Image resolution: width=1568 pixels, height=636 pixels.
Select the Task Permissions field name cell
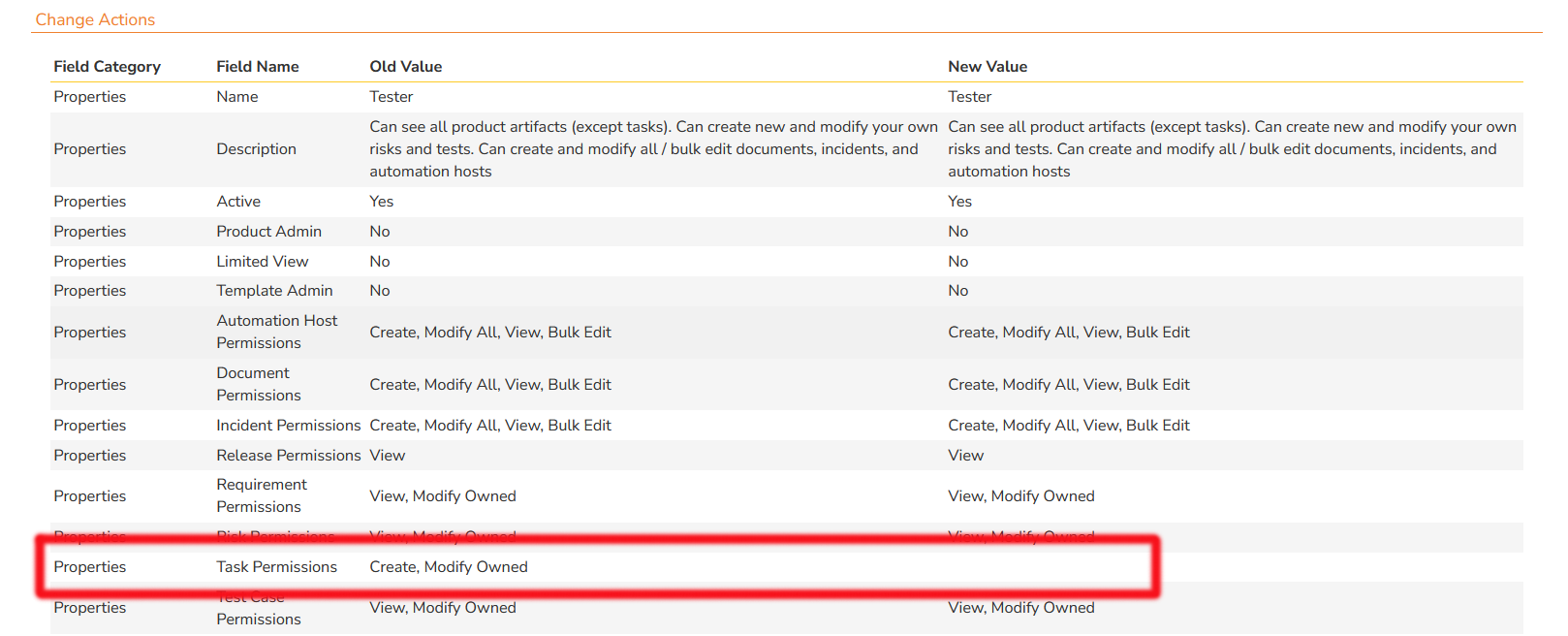point(276,566)
